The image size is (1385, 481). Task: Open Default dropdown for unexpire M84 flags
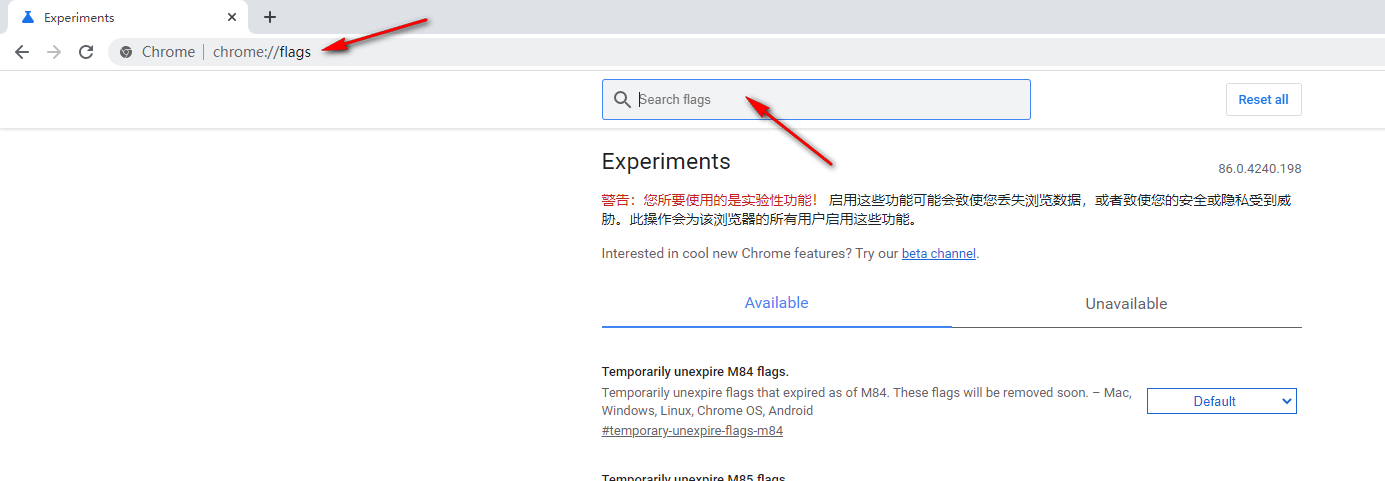(x=1221, y=401)
